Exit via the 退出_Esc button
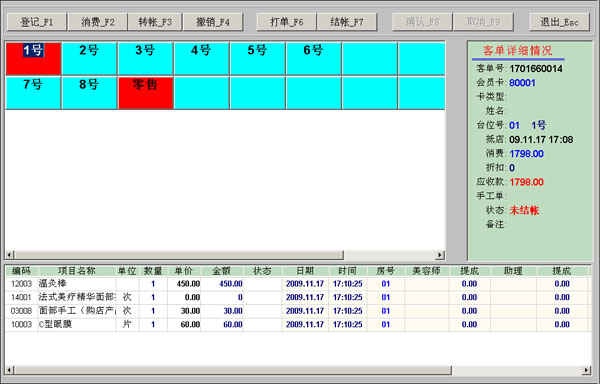Screen dimensions: 600x384 (559, 22)
